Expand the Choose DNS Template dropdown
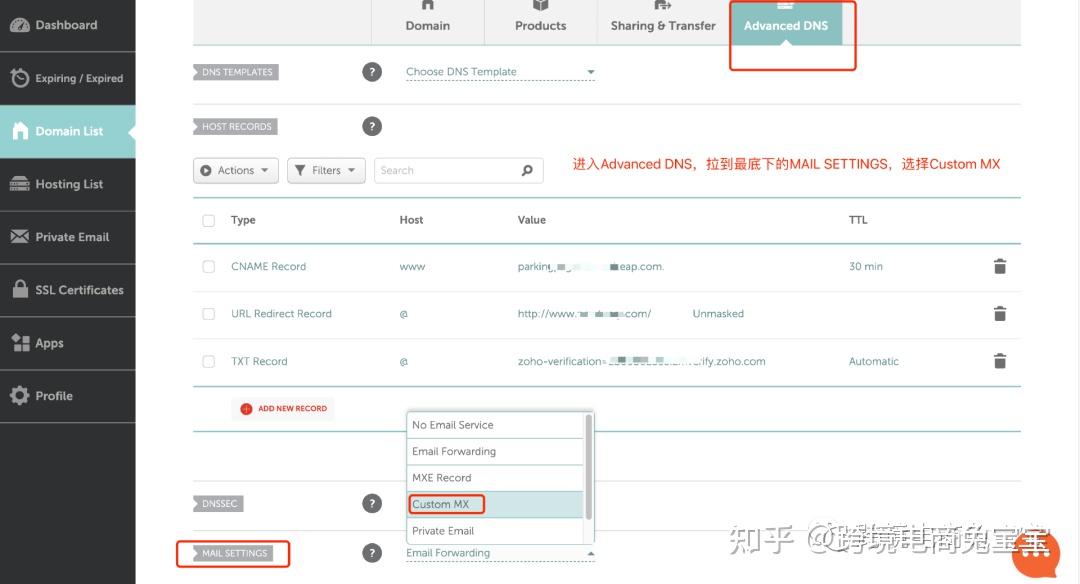1080x584 pixels. pyautogui.click(x=499, y=72)
